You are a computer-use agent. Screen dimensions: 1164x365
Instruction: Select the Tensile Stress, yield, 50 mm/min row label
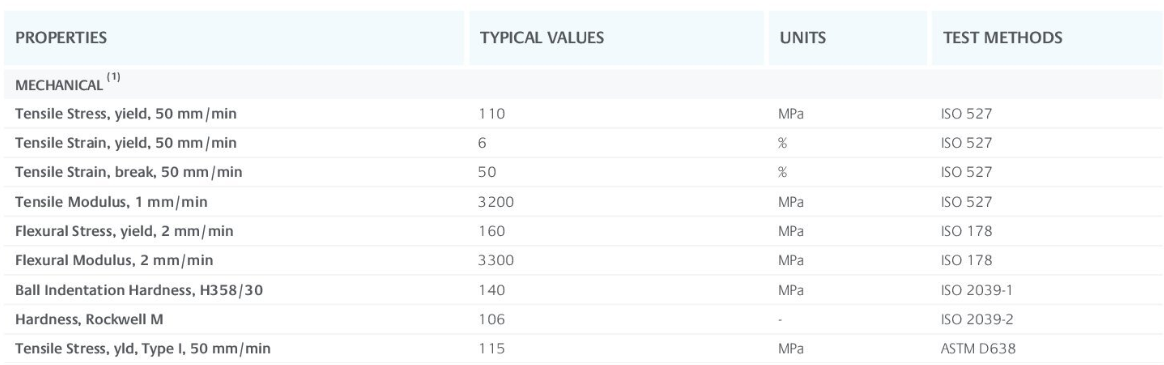click(126, 114)
